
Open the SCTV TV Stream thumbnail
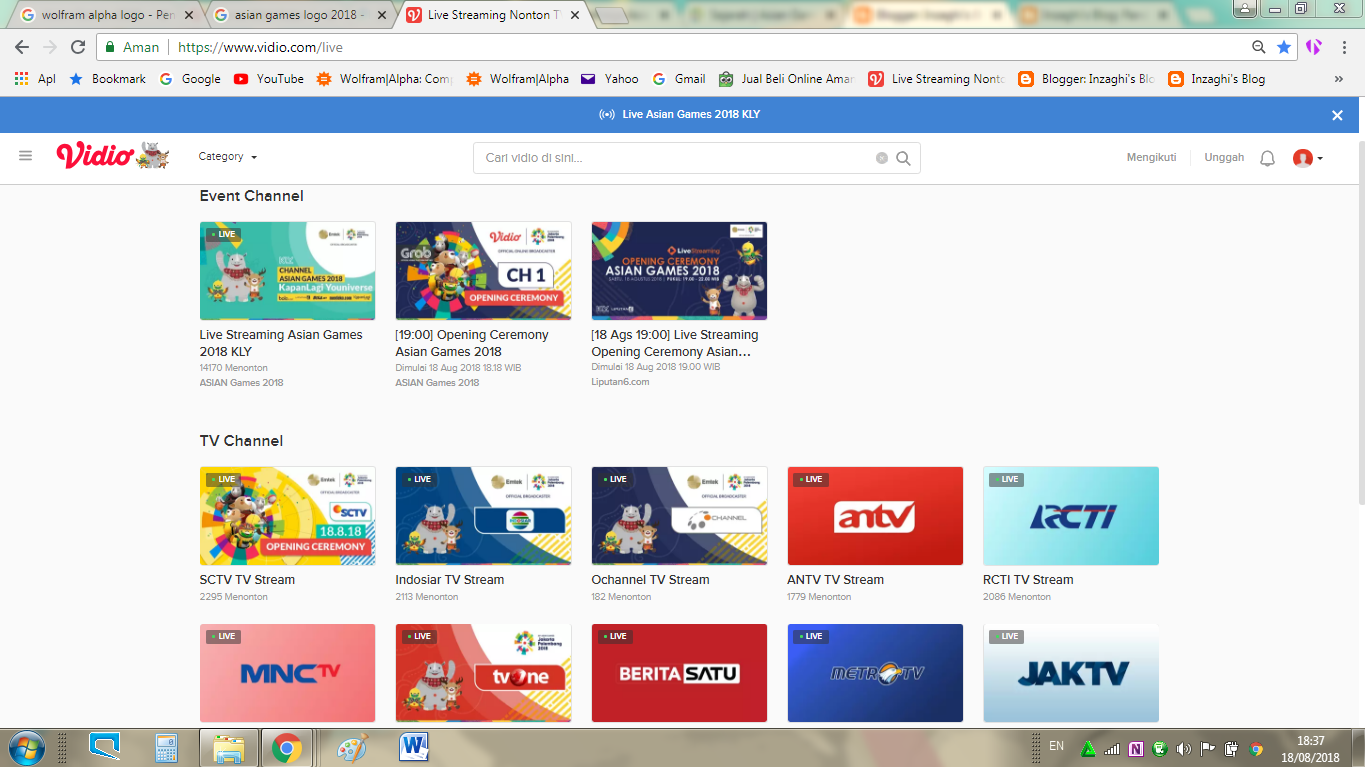tap(288, 516)
